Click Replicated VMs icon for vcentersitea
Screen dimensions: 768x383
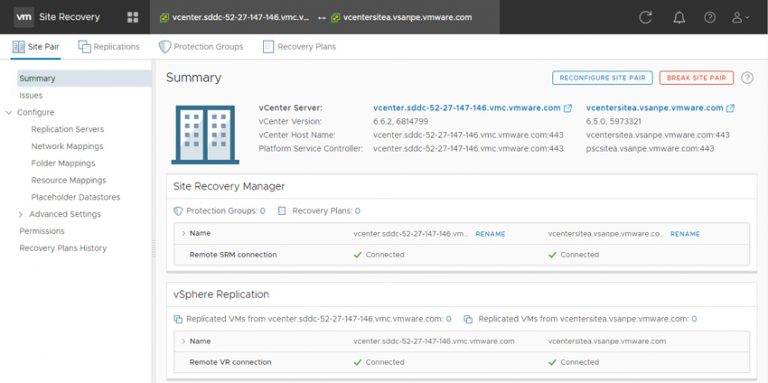(x=469, y=319)
